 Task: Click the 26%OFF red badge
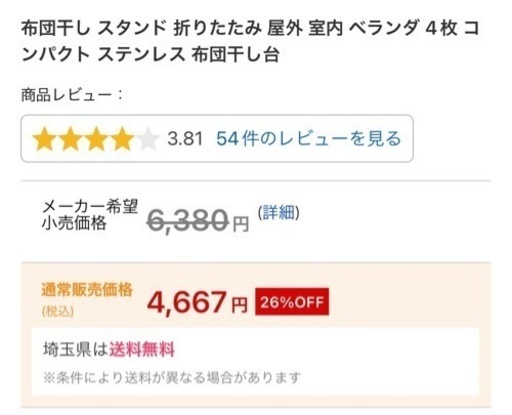(x=292, y=302)
